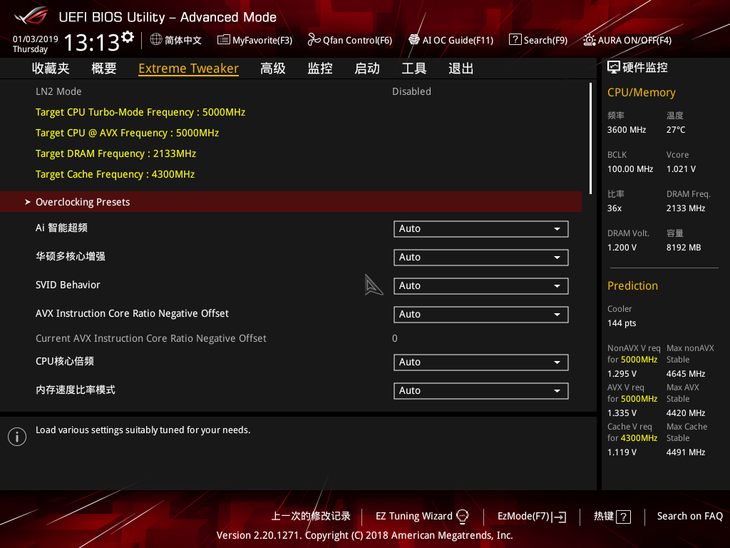Click Target DRAM Frequency : 2133MHz line
The width and height of the screenshot is (730, 548).
click(x=115, y=154)
